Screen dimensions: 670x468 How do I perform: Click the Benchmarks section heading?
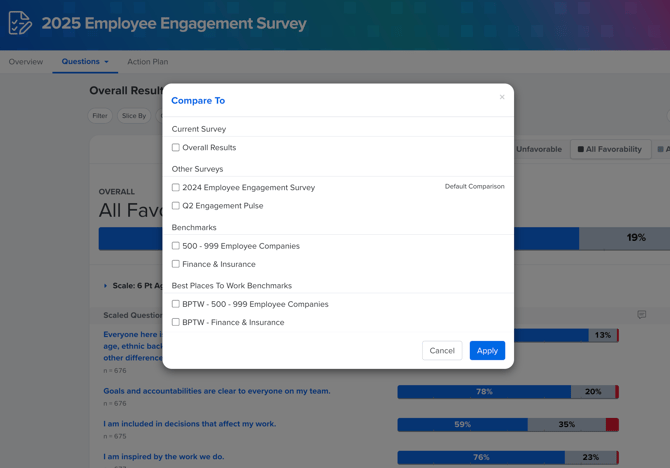[x=194, y=227]
